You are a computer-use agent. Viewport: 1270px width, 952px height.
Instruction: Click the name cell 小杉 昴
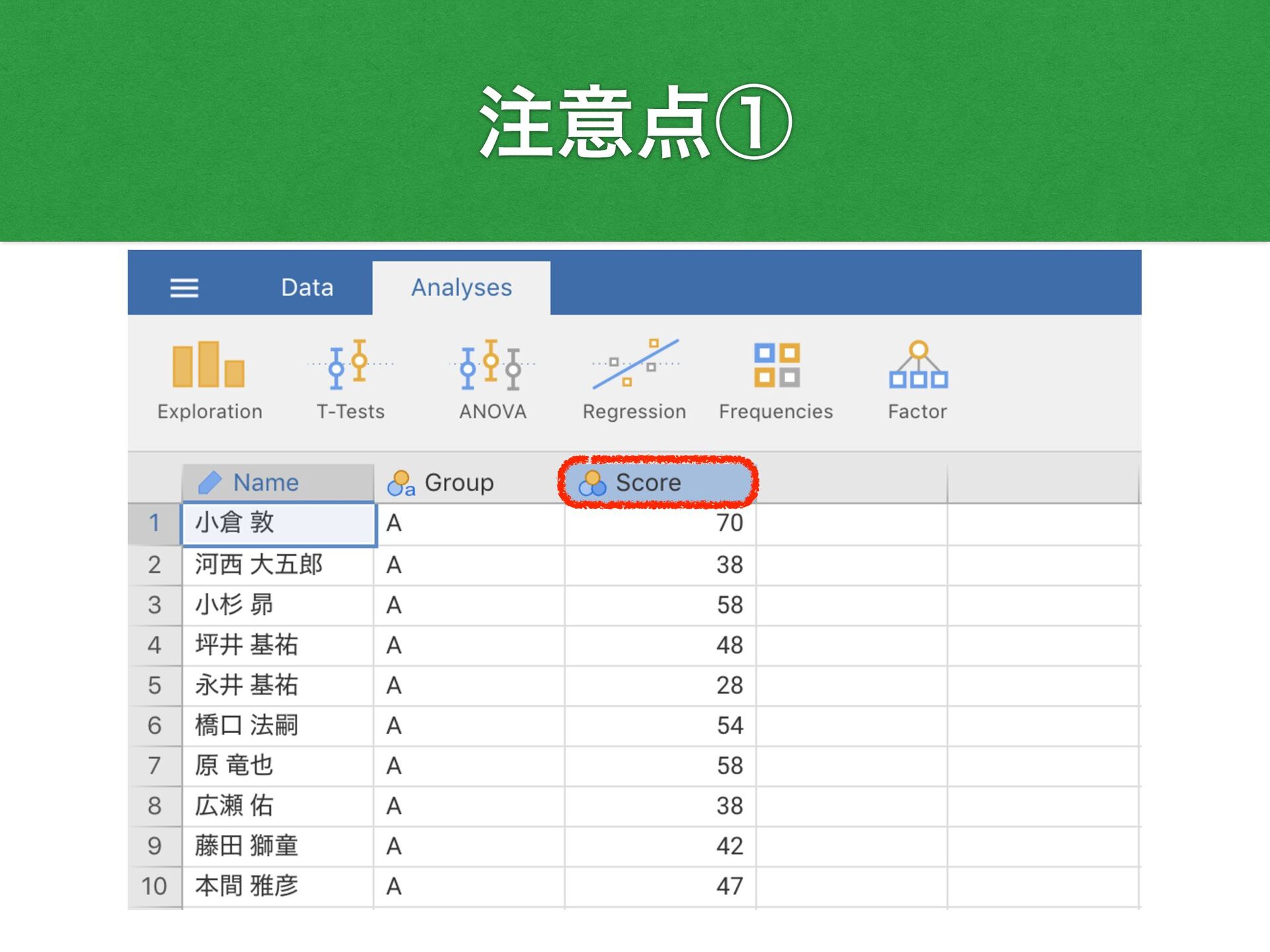(278, 606)
